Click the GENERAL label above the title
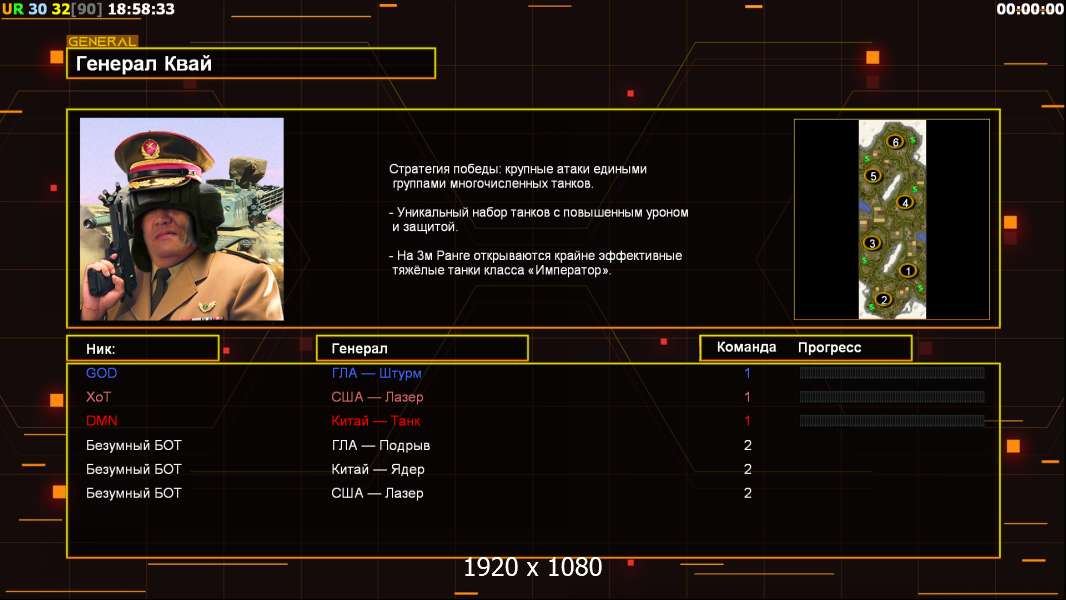The image size is (1066, 600). (x=102, y=41)
